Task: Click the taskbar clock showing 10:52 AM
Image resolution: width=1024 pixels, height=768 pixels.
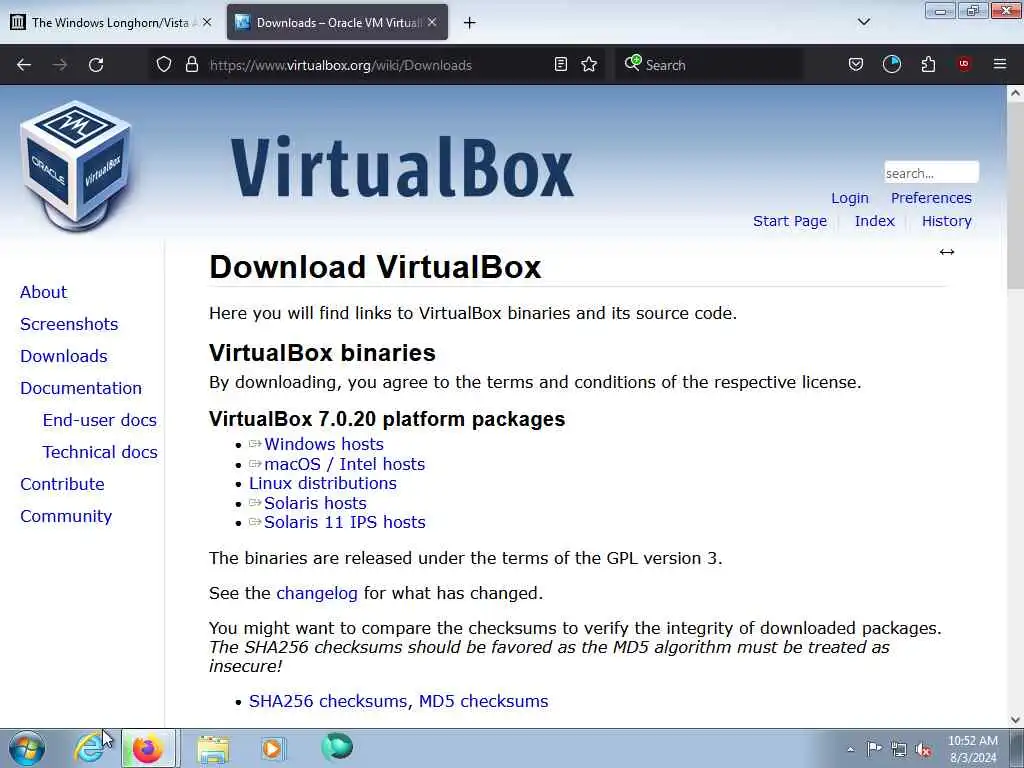Action: [x=973, y=748]
